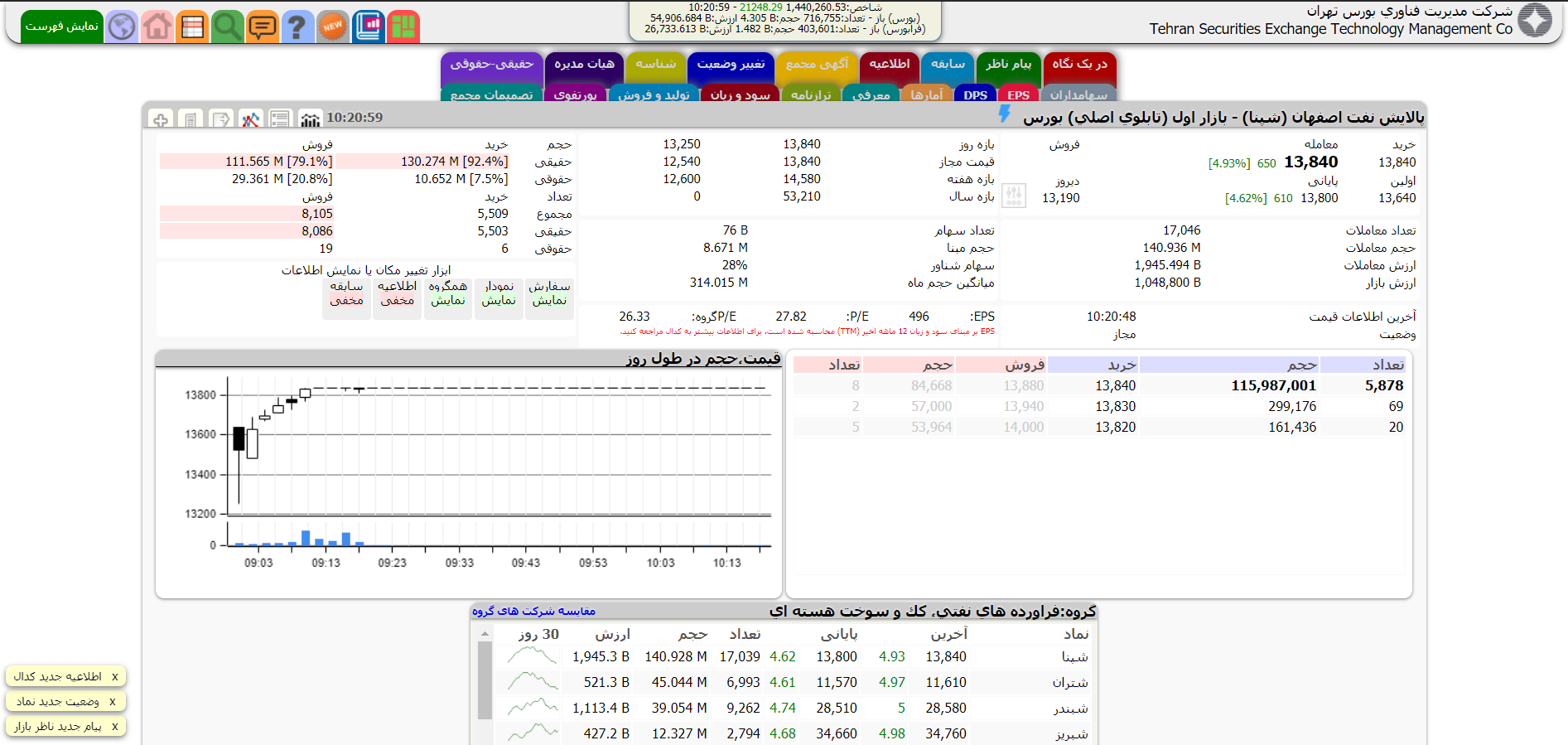Click the مقایسه شرکت های گروه link
Screen dimensions: 1568x745
click(x=533, y=612)
